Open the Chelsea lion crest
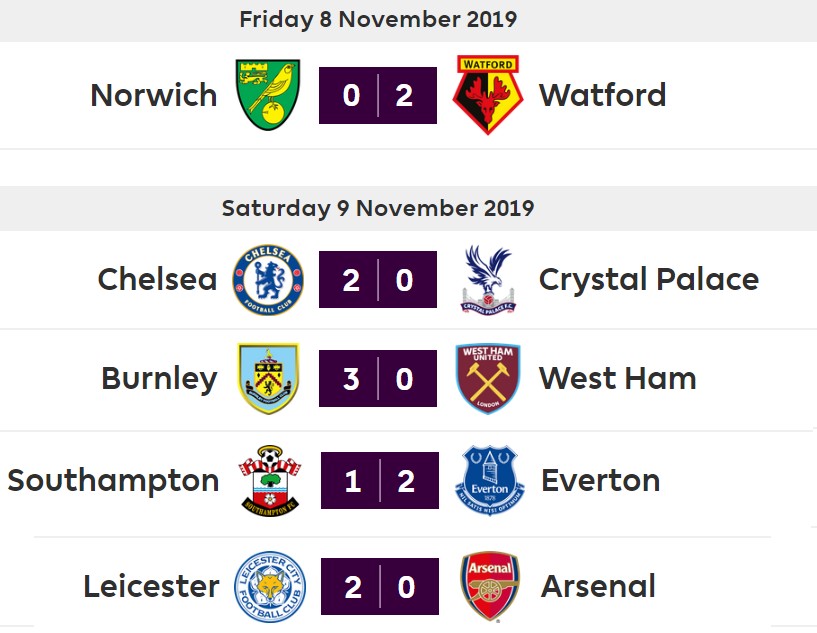817x633 pixels. tap(268, 280)
